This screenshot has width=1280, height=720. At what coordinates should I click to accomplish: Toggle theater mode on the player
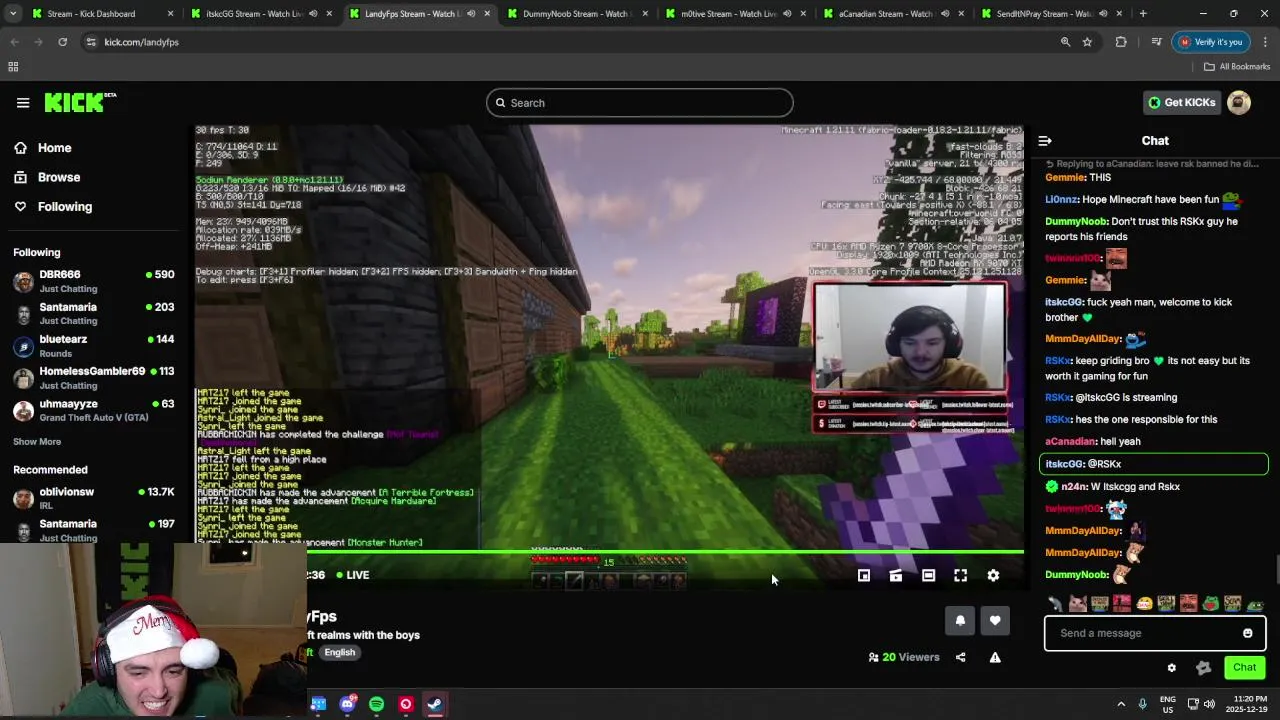pyautogui.click(x=928, y=575)
